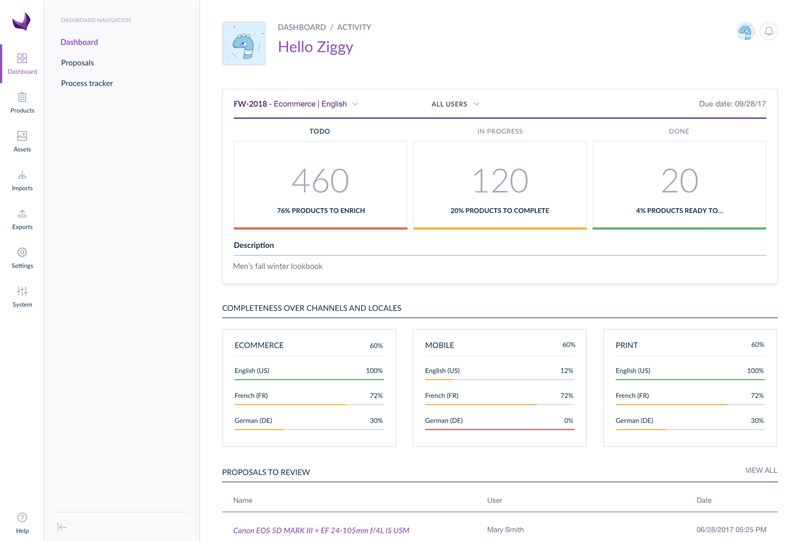Viewport: 800px width, 541px height.
Task: Open the System sliders icon
Action: 22,296
